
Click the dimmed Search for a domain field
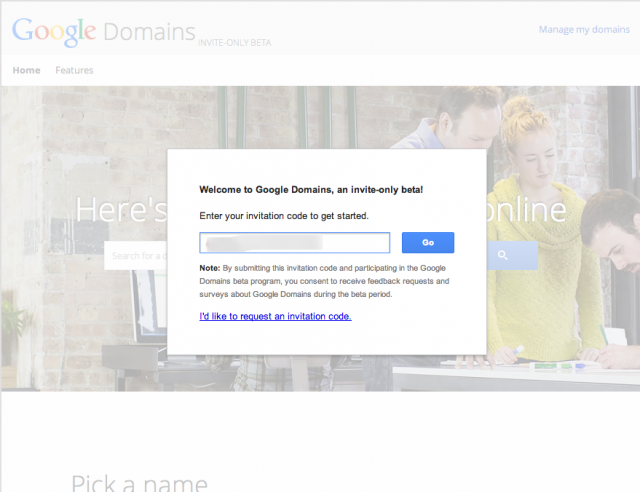135,256
